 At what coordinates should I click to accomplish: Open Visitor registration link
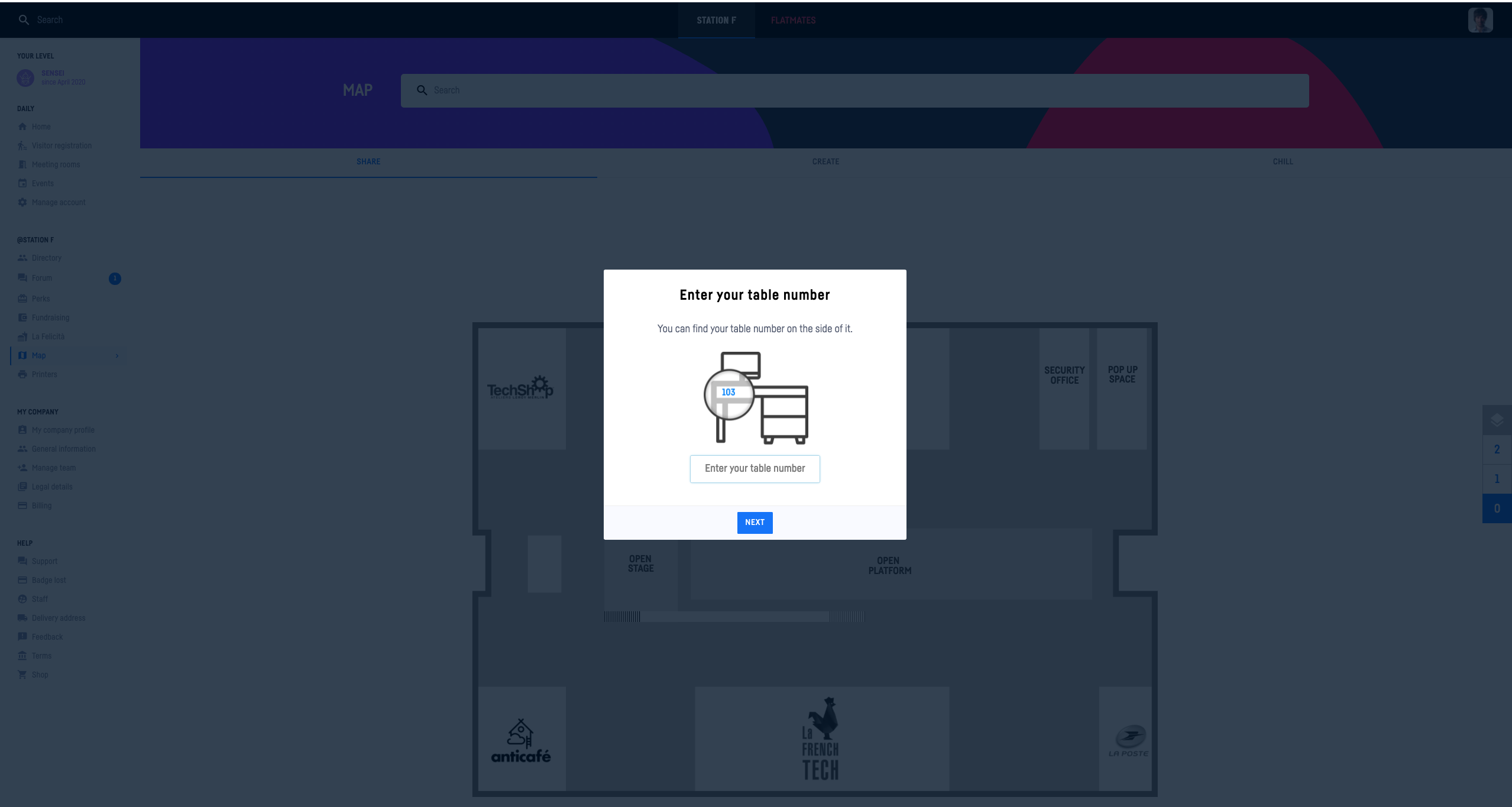tap(61, 145)
